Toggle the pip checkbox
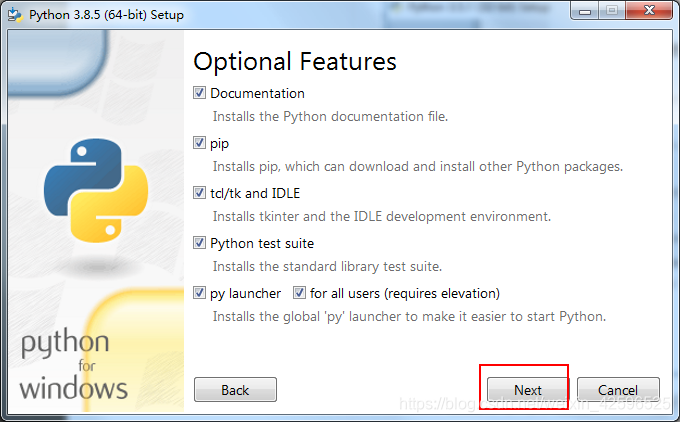Viewport: 680px width, 422px height. point(199,143)
